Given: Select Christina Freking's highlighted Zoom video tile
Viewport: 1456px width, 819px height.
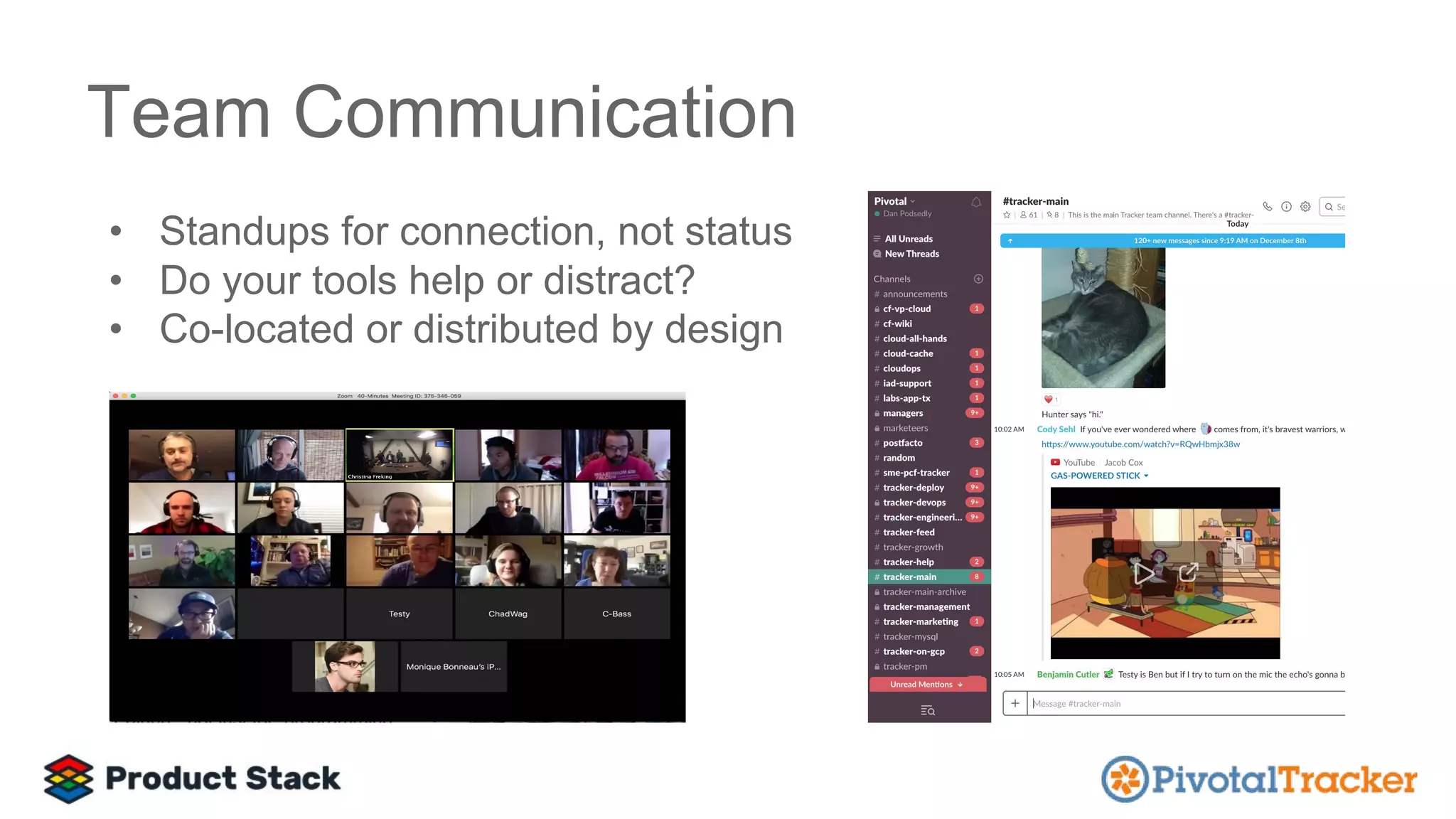Looking at the screenshot, I should coord(400,455).
